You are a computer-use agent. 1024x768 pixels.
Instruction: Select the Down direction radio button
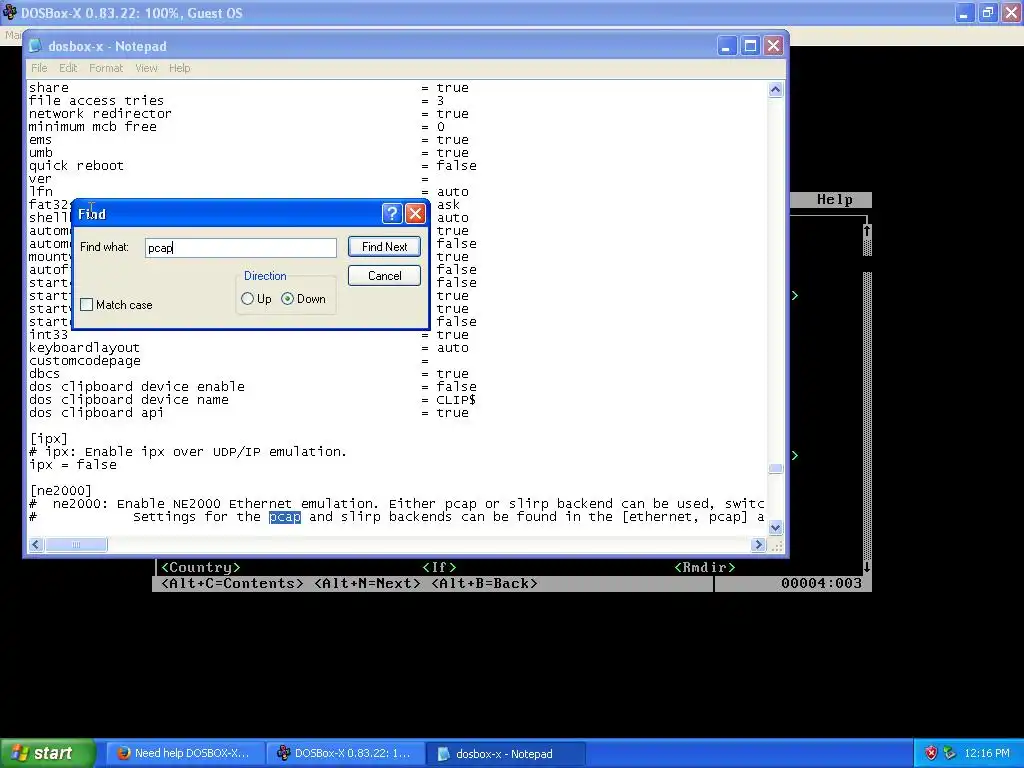tap(287, 298)
